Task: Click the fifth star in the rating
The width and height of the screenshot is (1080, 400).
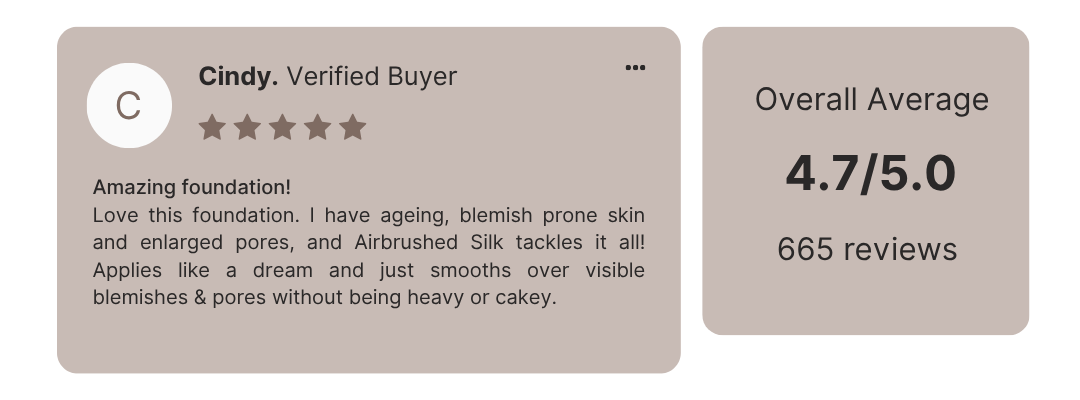Action: pyautogui.click(x=352, y=127)
